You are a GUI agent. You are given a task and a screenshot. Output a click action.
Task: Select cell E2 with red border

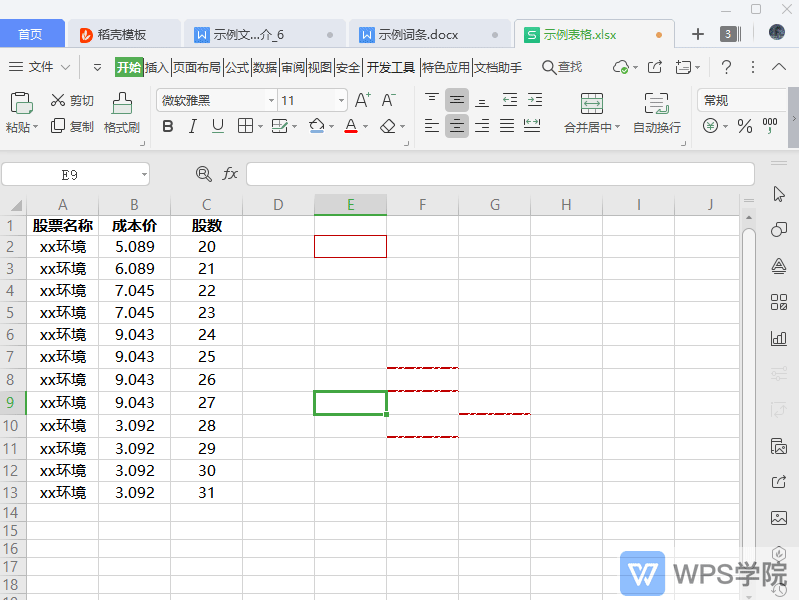350,246
